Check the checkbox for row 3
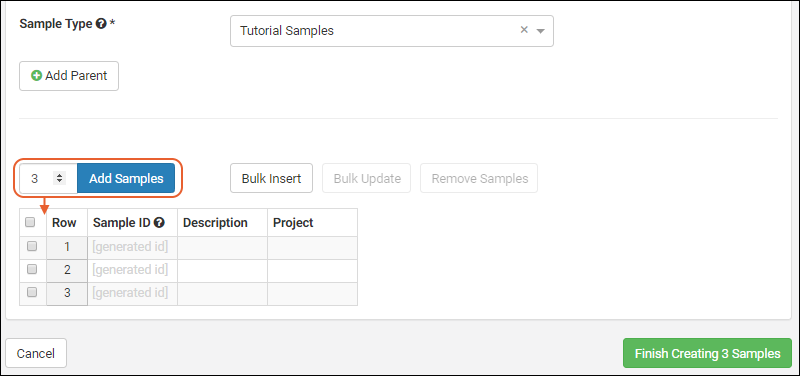The height and width of the screenshot is (376, 800). pyautogui.click(x=32, y=292)
